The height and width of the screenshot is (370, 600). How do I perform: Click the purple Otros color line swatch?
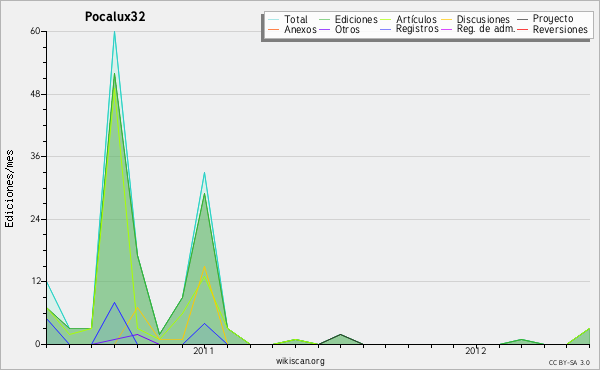click(324, 29)
